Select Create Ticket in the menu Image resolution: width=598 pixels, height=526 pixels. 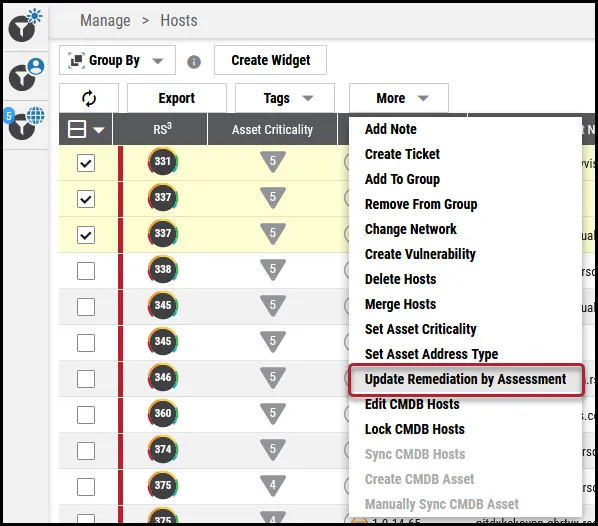pos(402,154)
